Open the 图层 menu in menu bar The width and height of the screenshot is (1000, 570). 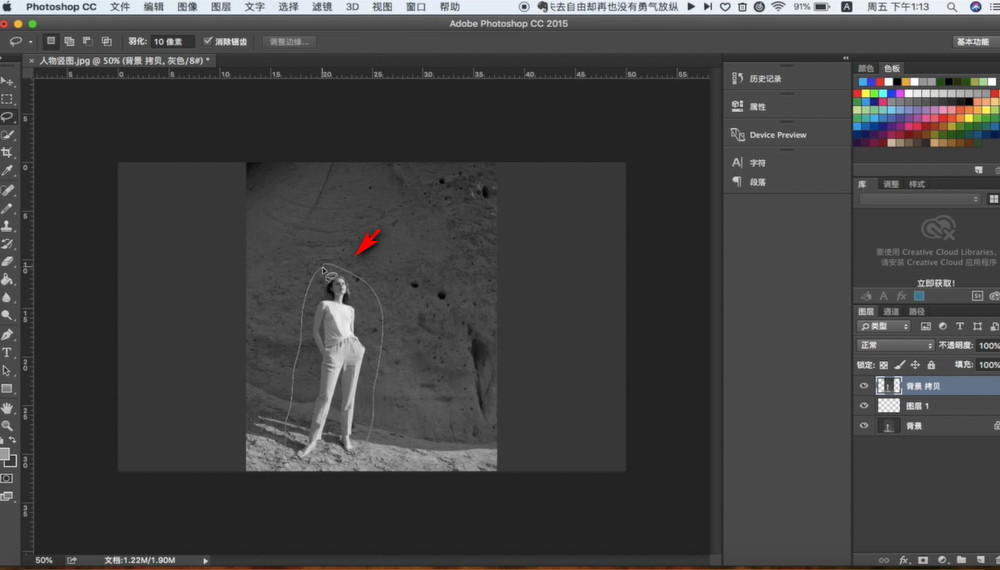[221, 7]
